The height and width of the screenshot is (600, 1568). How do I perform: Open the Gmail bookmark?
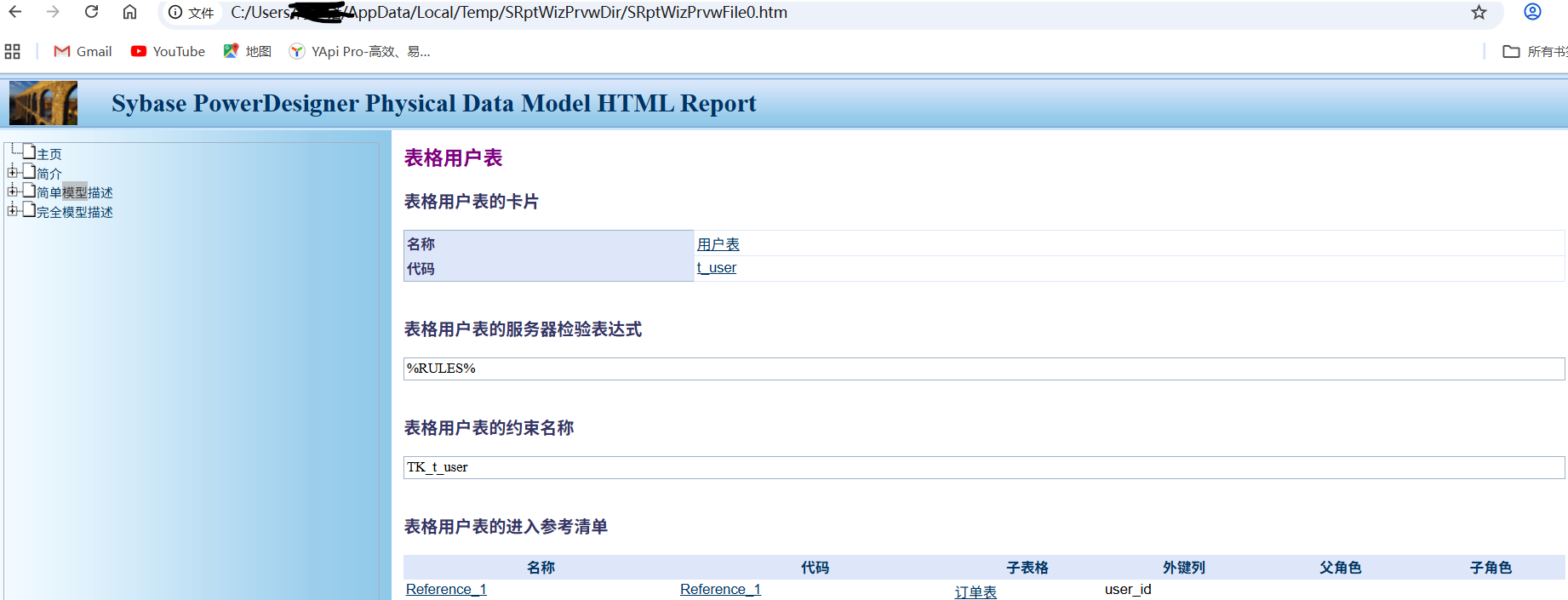coord(83,51)
